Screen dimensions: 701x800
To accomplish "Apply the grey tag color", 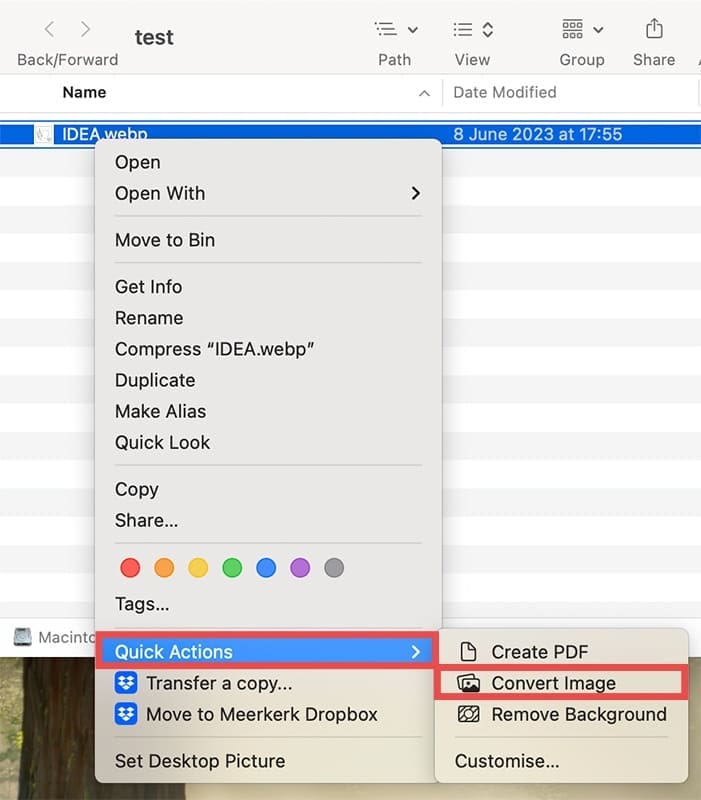I will click(x=334, y=568).
